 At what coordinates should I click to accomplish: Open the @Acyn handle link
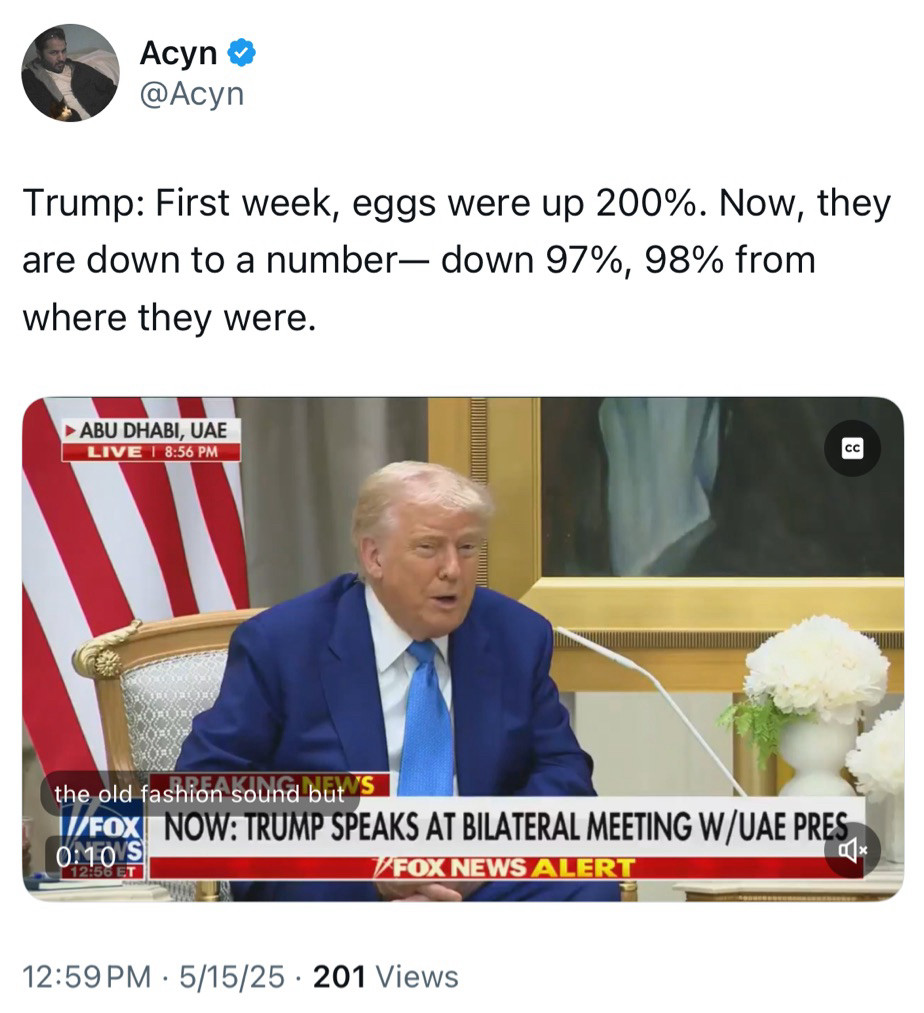(x=192, y=95)
